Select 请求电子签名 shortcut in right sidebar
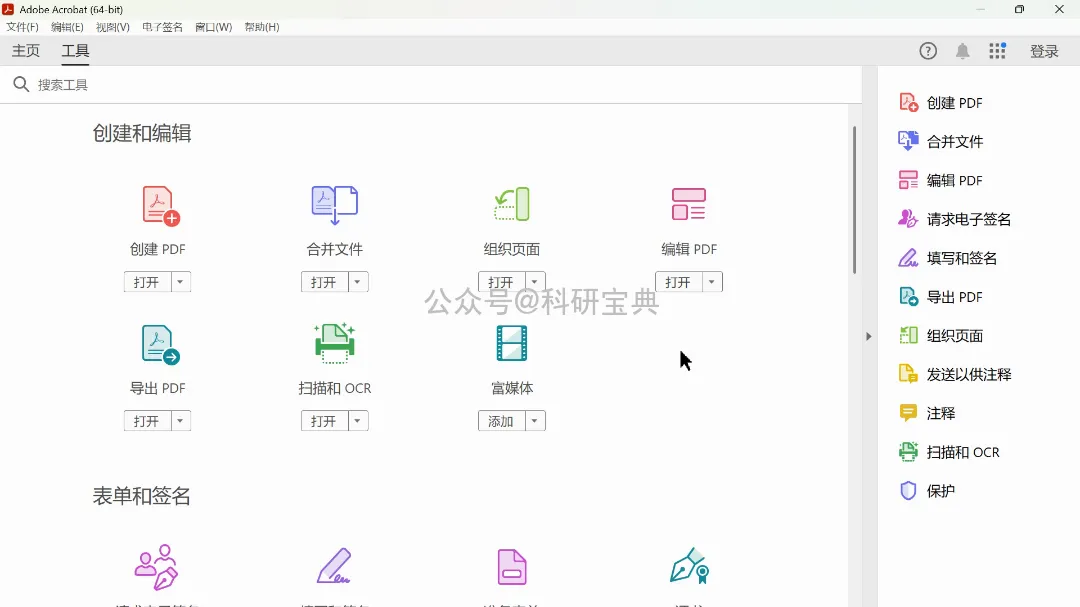1080x607 pixels. [955, 219]
